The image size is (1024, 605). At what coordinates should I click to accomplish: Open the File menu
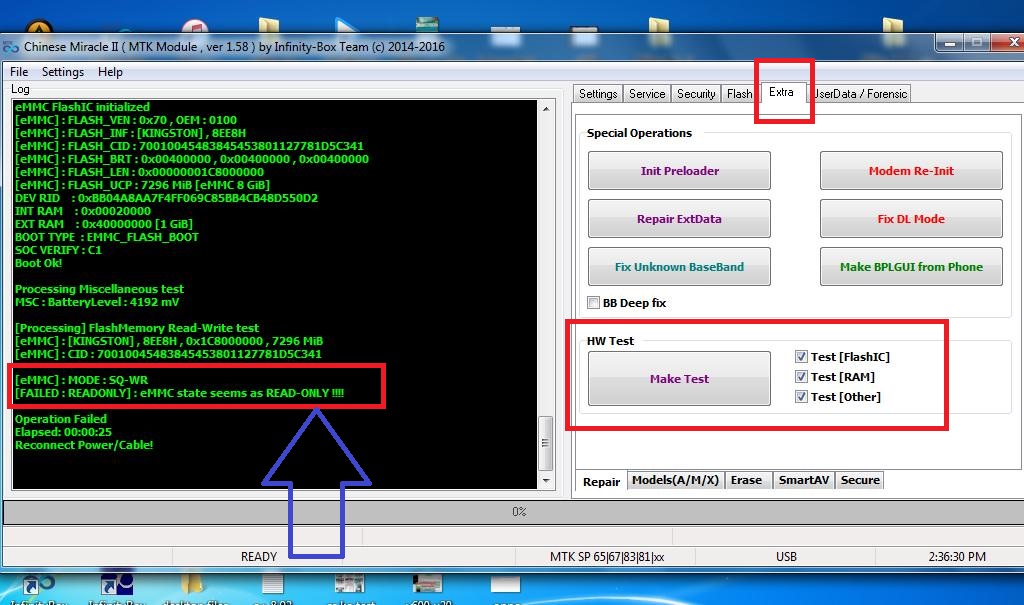point(19,72)
